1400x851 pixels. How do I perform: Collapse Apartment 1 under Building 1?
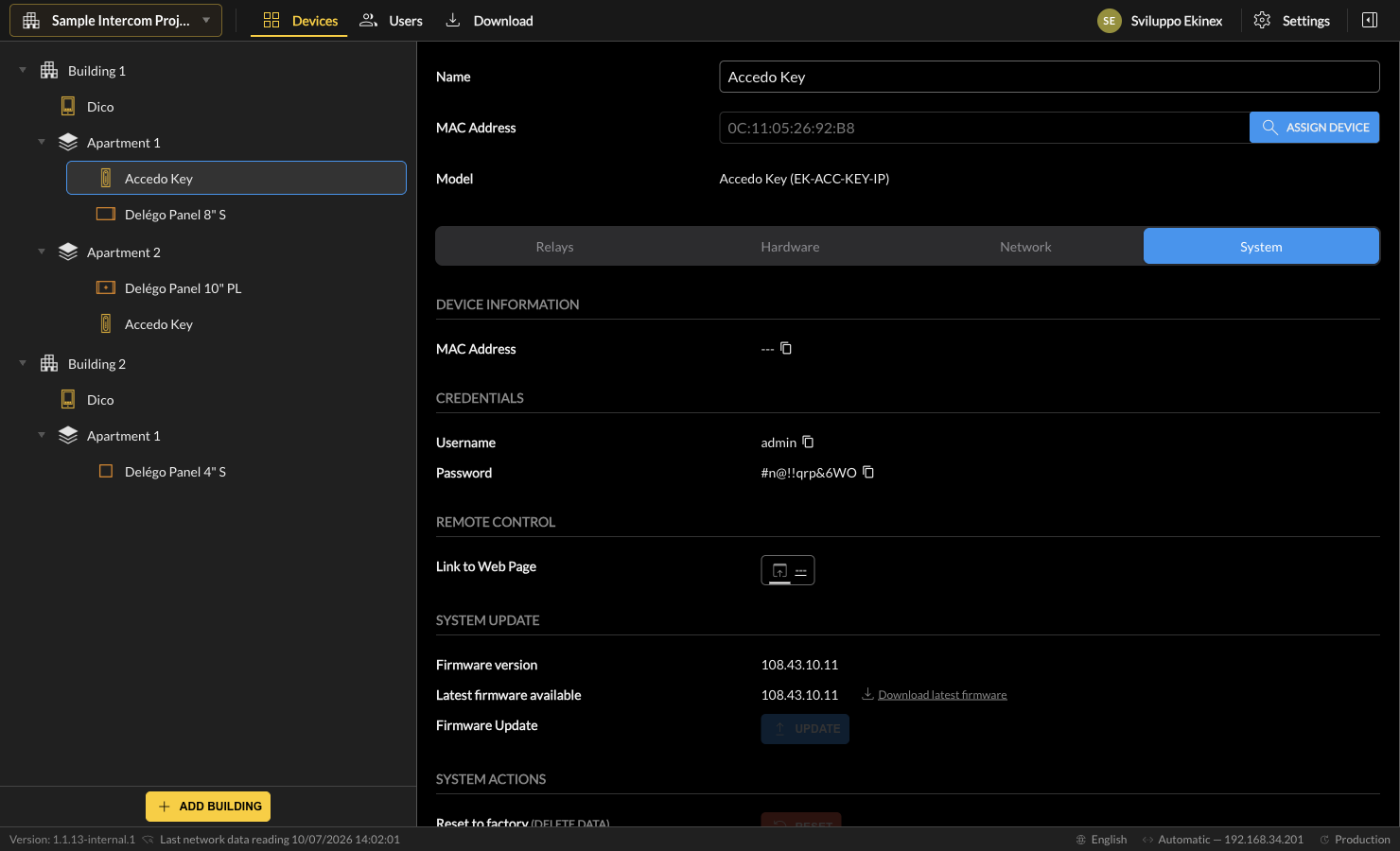[x=42, y=142]
